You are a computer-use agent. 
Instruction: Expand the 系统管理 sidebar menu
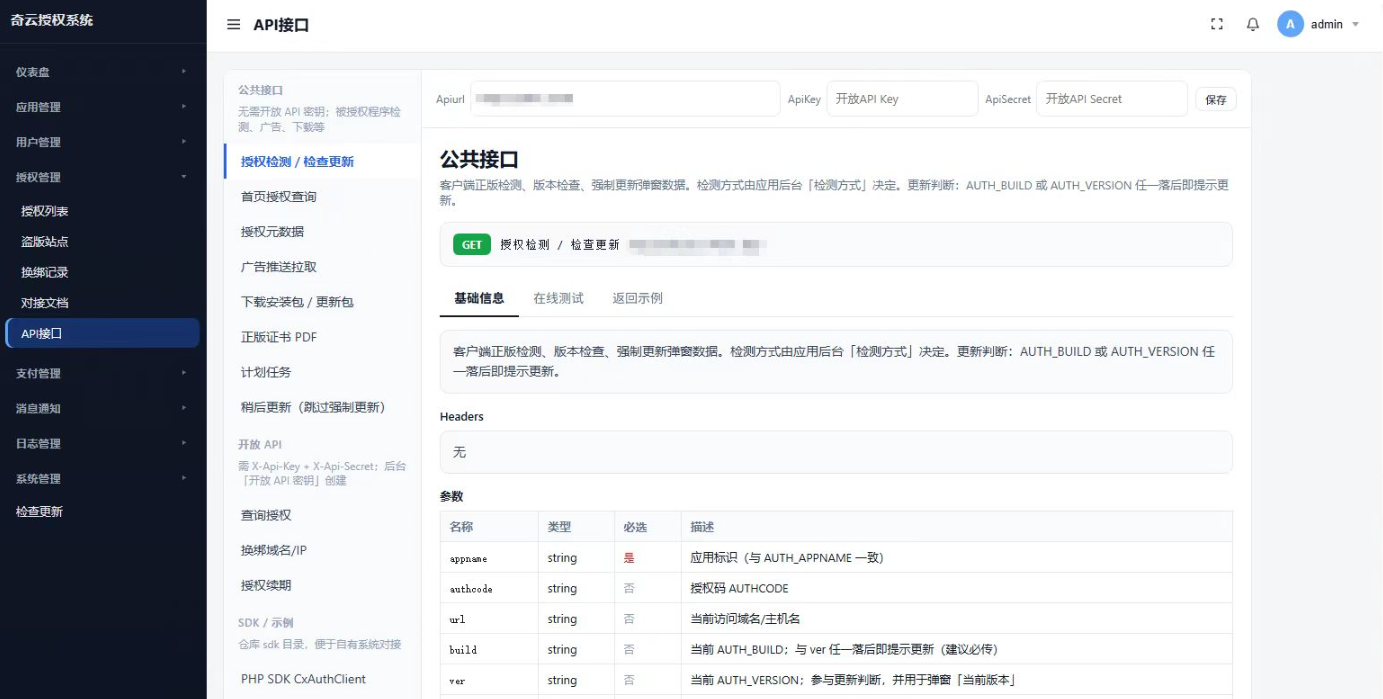pyautogui.click(x=103, y=478)
